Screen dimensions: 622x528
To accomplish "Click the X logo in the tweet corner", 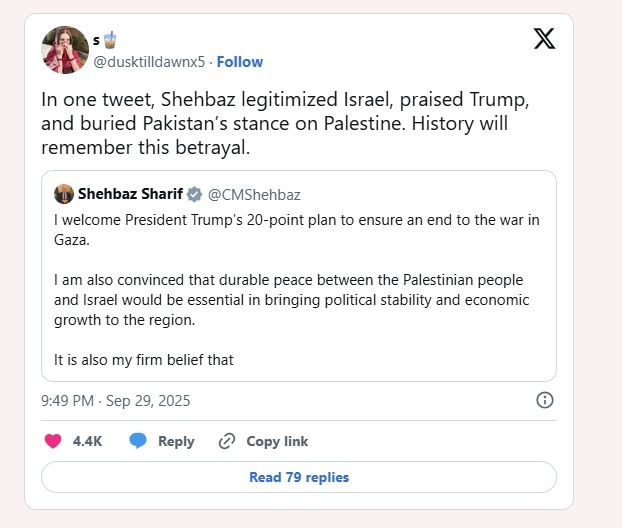I will [x=544, y=39].
